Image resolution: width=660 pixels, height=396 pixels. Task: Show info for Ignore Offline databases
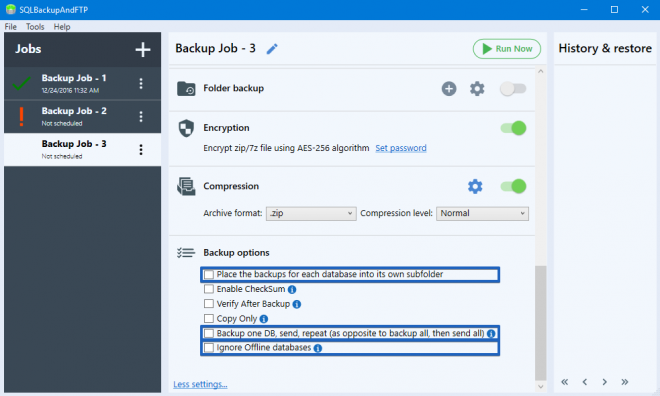318,348
